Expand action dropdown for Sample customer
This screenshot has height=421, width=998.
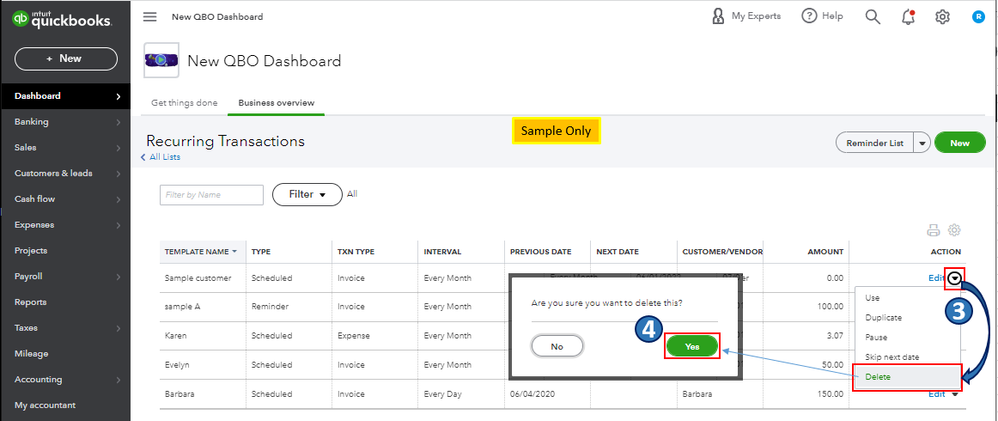(956, 278)
